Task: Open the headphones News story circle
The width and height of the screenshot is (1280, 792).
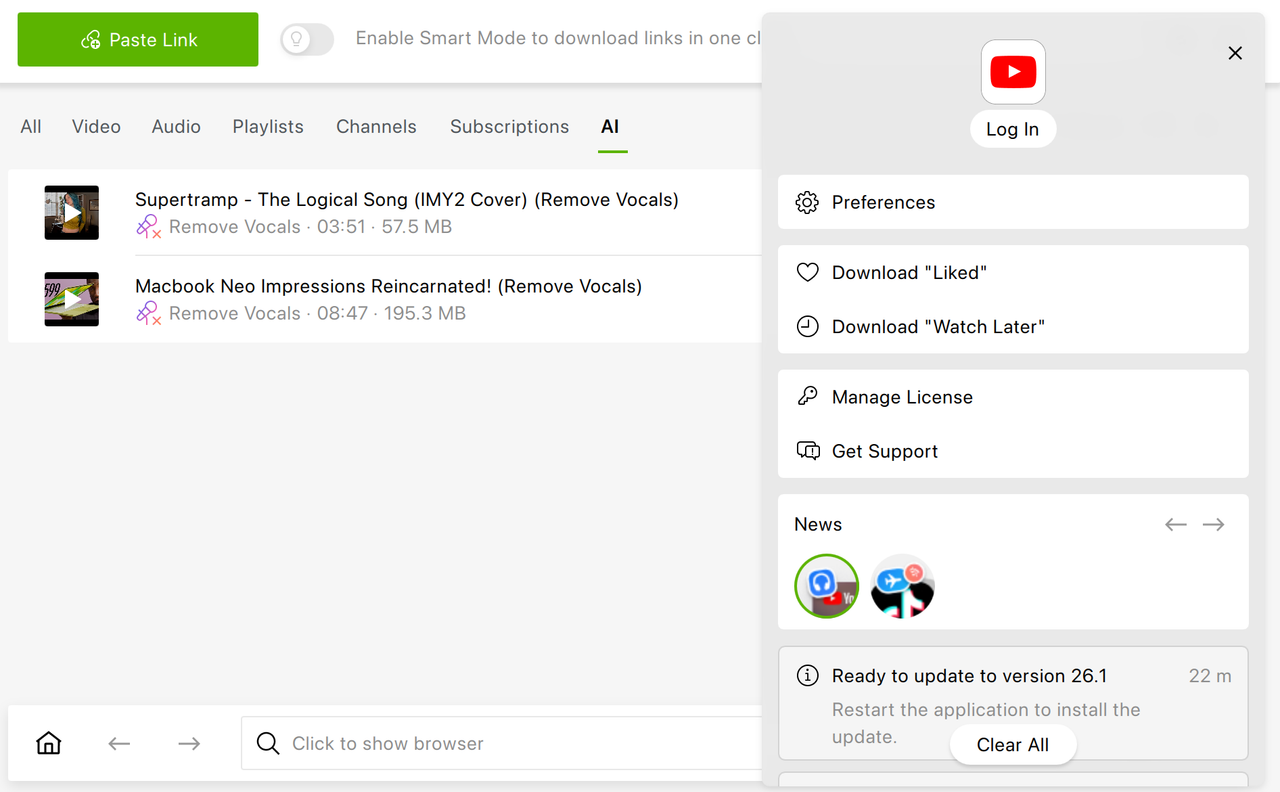Action: tap(827, 586)
